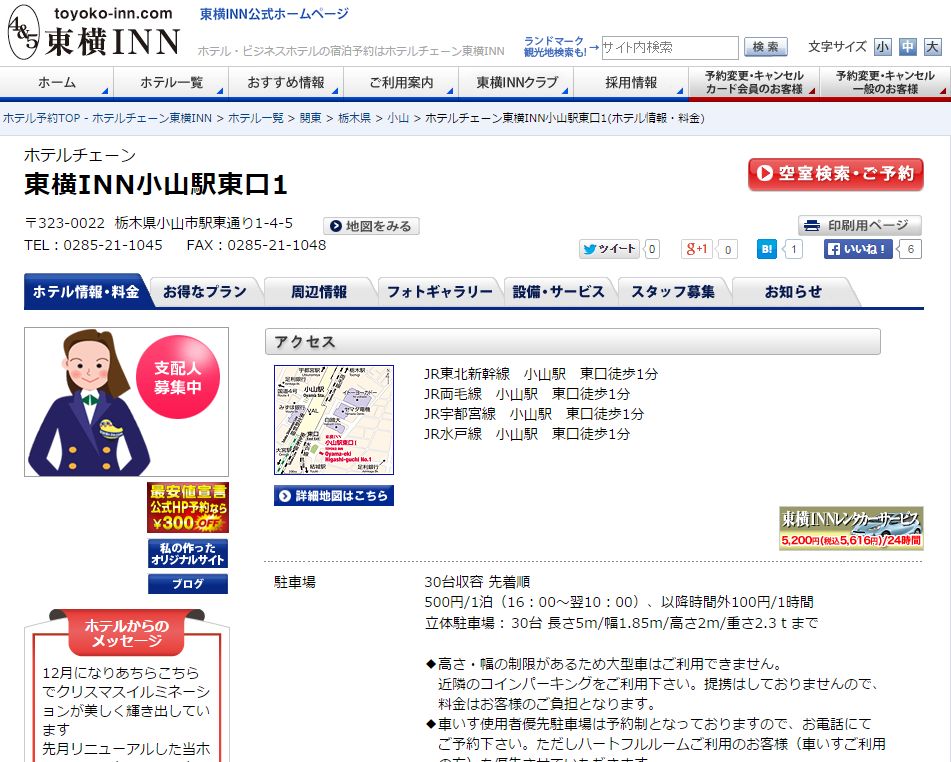This screenshot has width=951, height=762.
Task: Open the 東横INNクラブ menu
Action: pyautogui.click(x=516, y=83)
